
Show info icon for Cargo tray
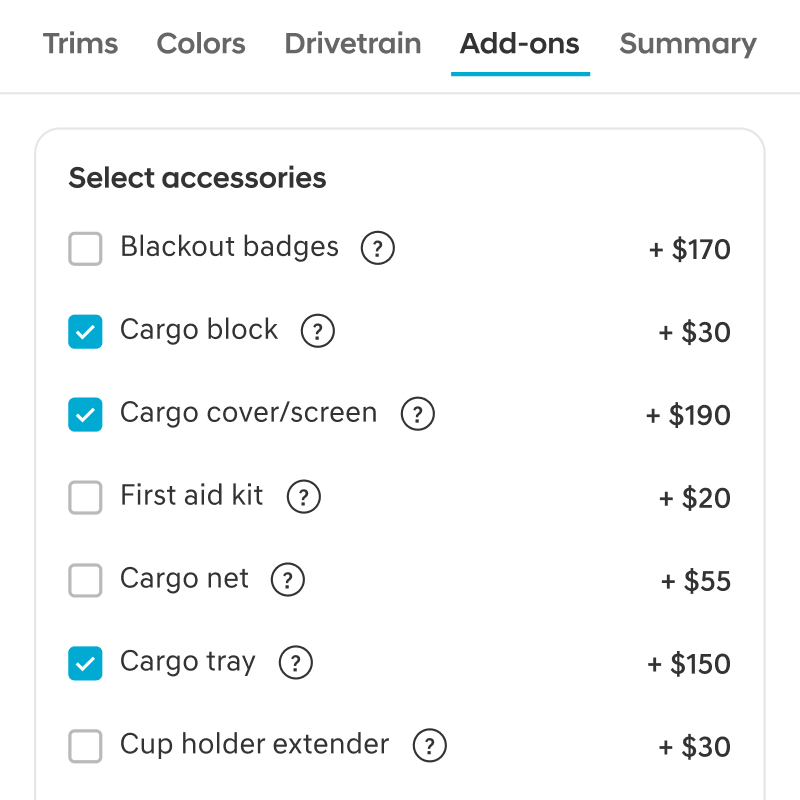[x=296, y=663]
